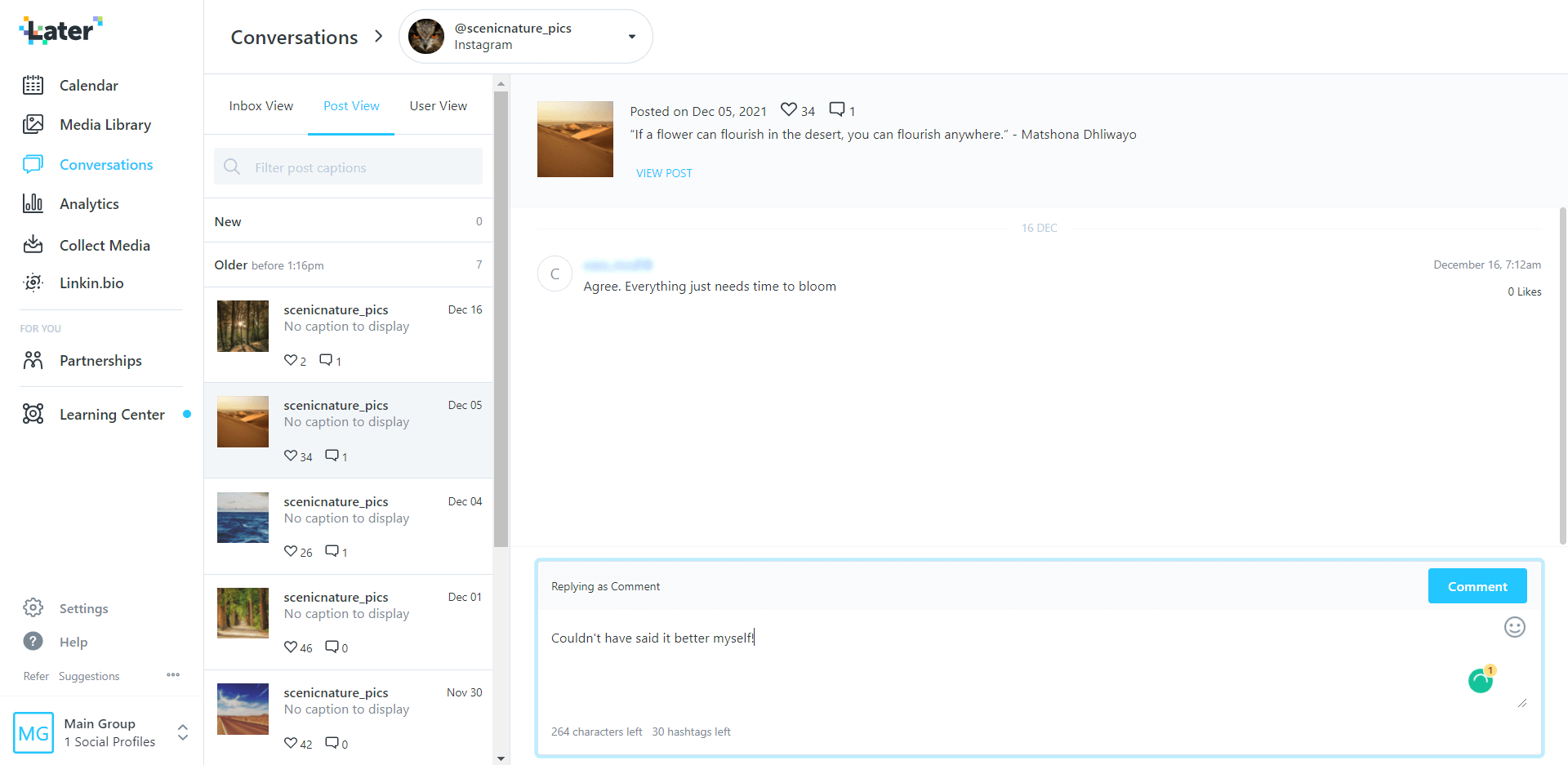The width and height of the screenshot is (1568, 765).
Task: Switch to Inbox View tab
Action: [261, 106]
